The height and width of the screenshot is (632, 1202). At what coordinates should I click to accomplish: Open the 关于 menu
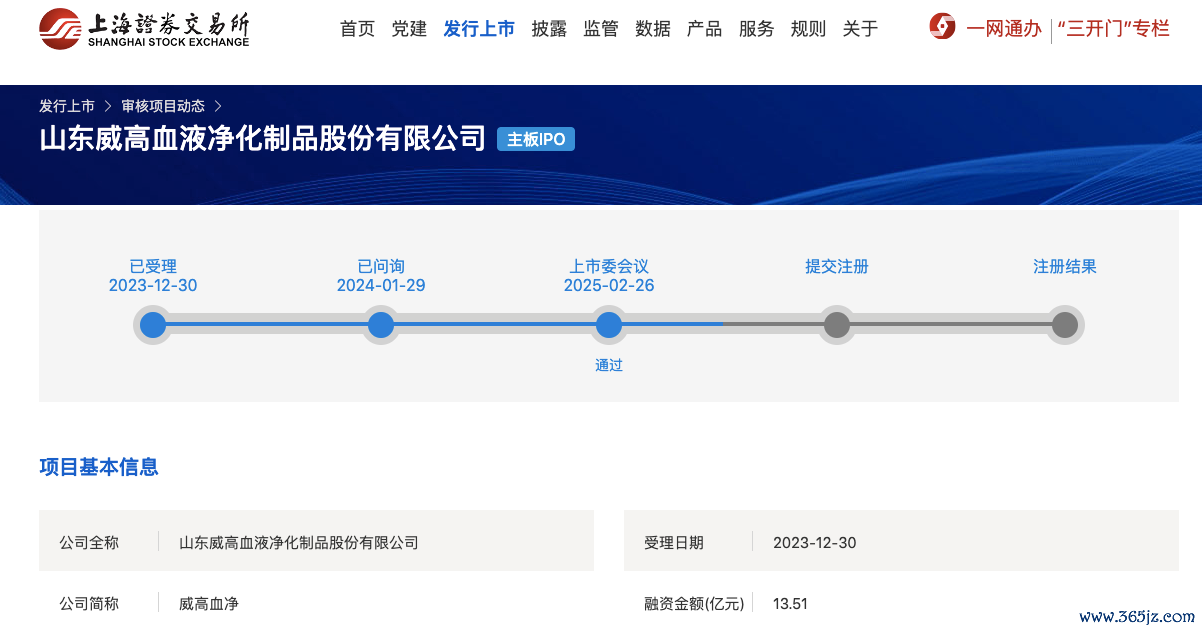pyautogui.click(x=860, y=29)
